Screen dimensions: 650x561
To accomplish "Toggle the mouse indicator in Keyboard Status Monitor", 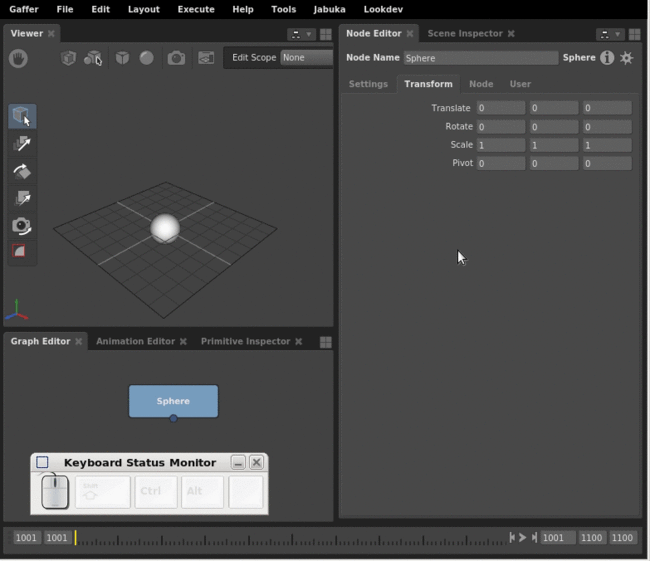I will pyautogui.click(x=55, y=492).
